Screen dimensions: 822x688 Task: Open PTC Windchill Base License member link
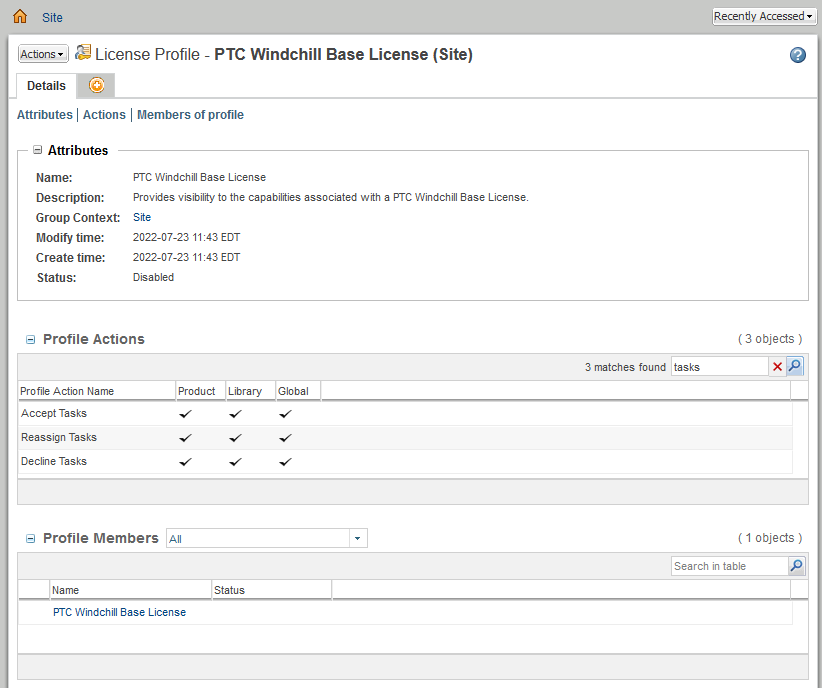[120, 612]
